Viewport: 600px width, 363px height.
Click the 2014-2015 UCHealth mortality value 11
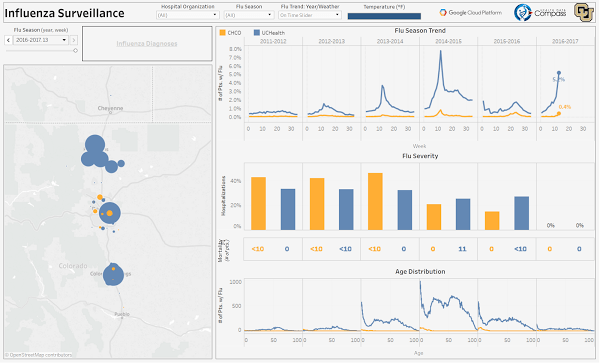(x=463, y=249)
